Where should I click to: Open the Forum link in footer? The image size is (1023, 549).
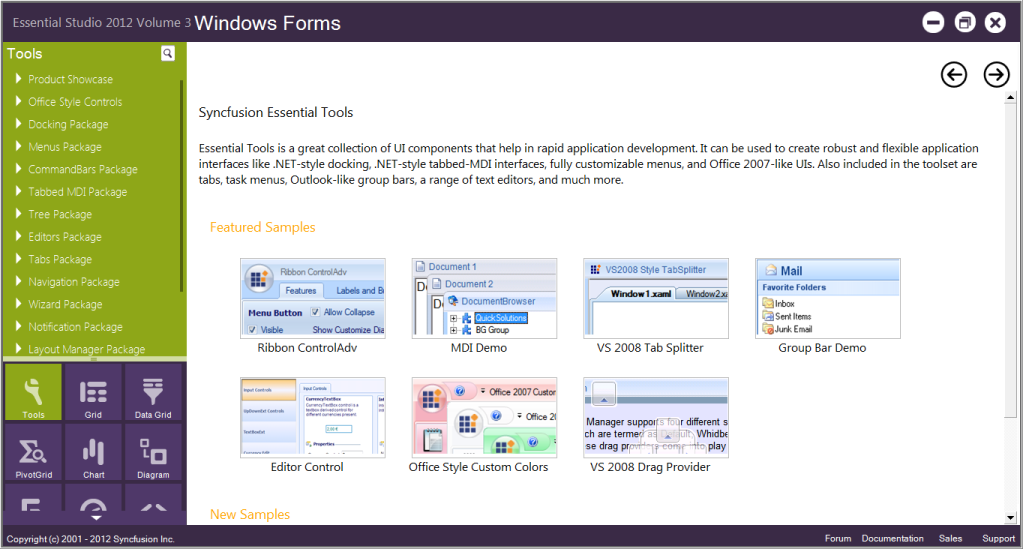pos(837,539)
